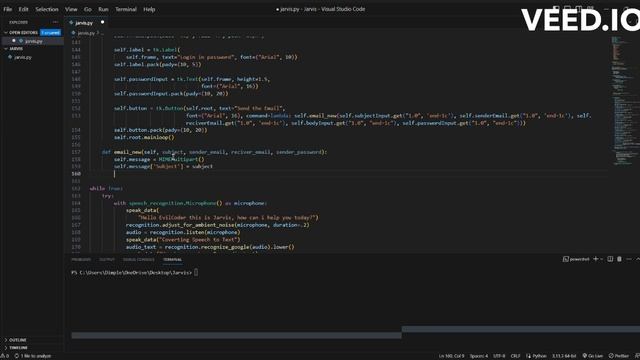Screen dimensions: 640x360
Task: Click the UTF-8 encoding indicator
Action: point(499,356)
